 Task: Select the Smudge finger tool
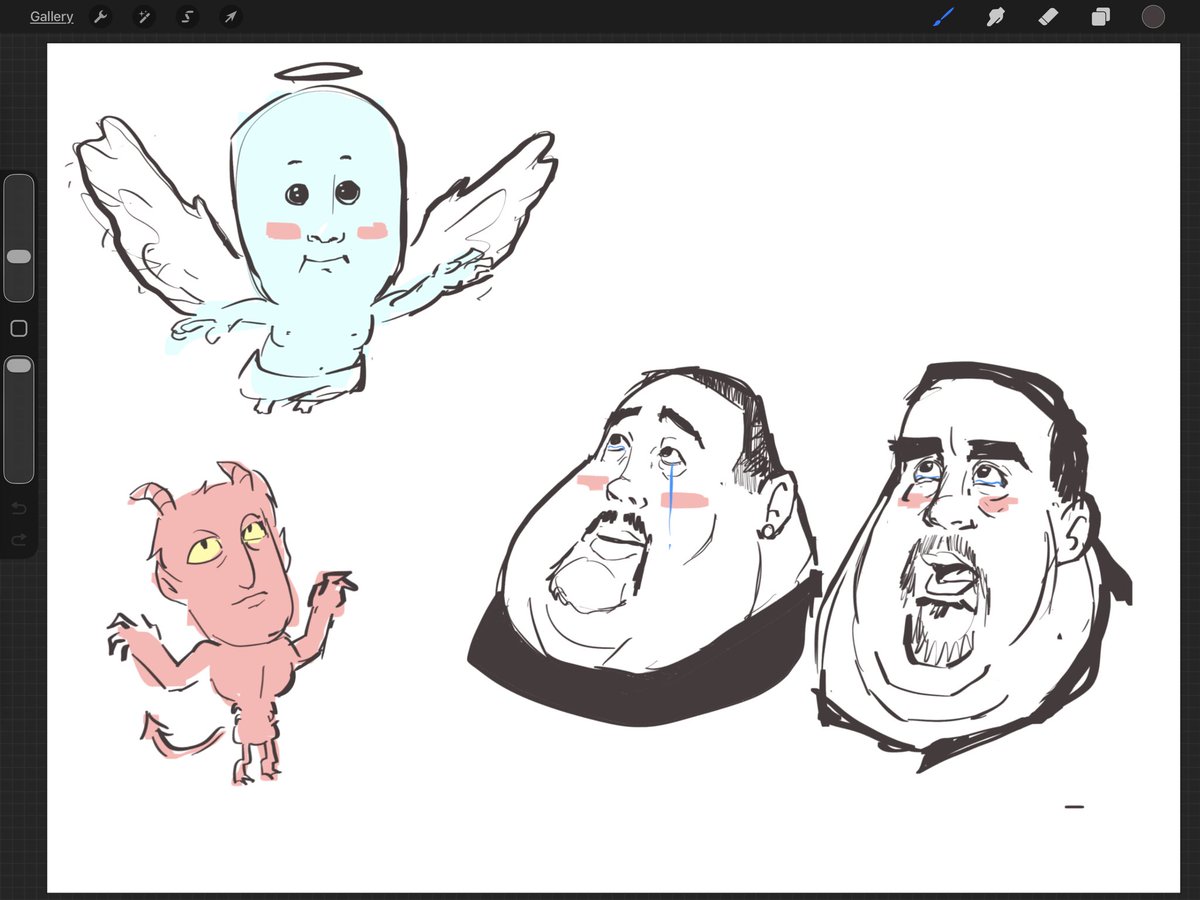pyautogui.click(x=996, y=16)
